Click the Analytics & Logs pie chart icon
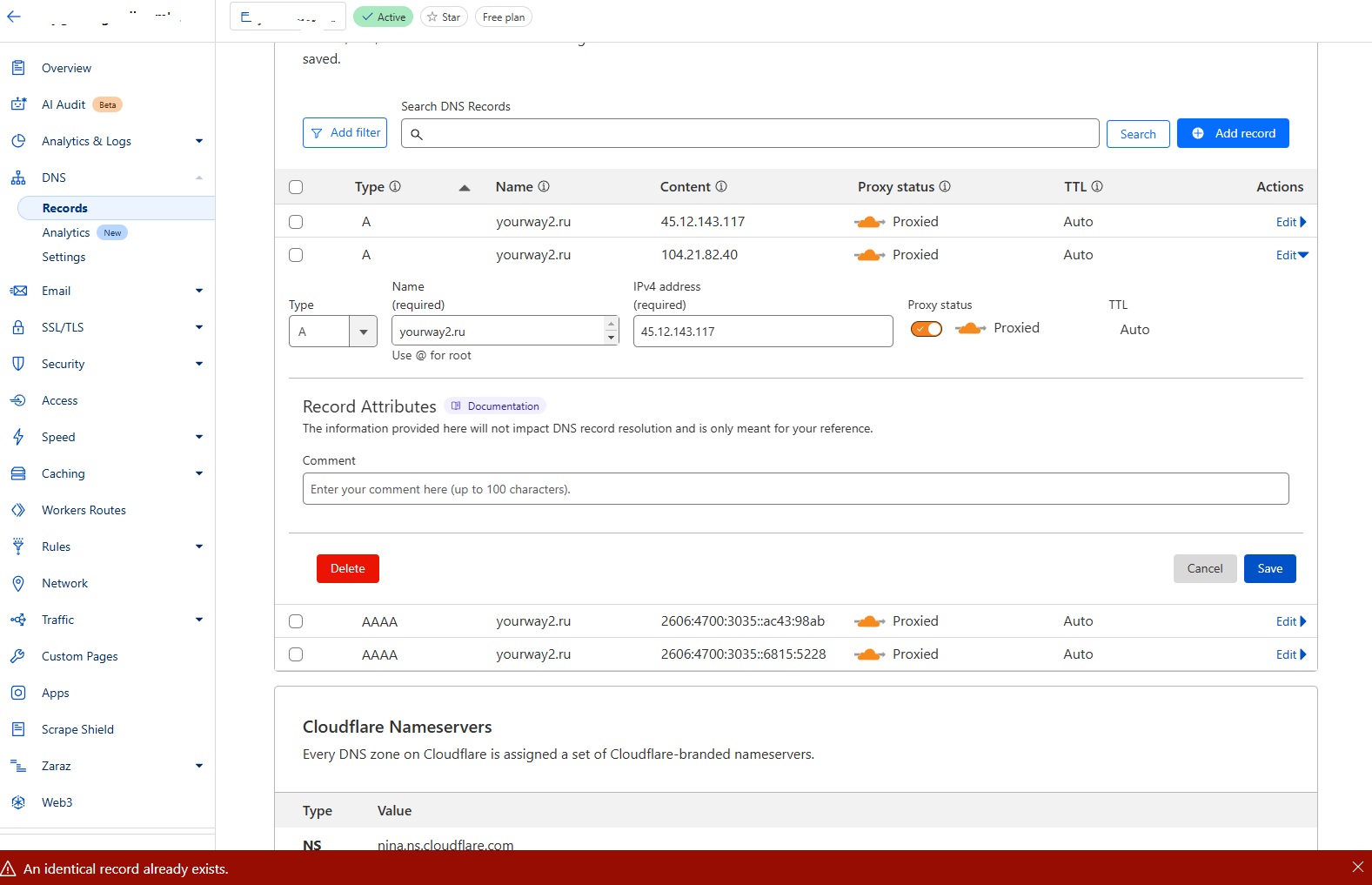This screenshot has height=885, width=1372. pyautogui.click(x=18, y=141)
